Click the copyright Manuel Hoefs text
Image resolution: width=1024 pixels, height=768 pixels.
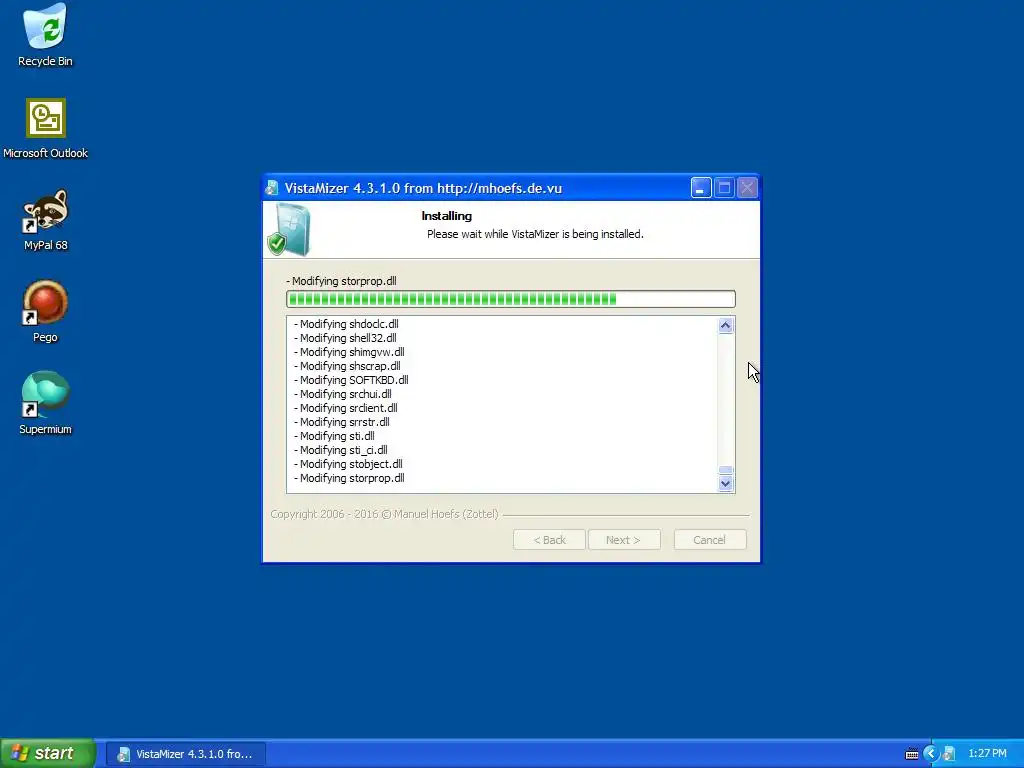click(x=385, y=514)
